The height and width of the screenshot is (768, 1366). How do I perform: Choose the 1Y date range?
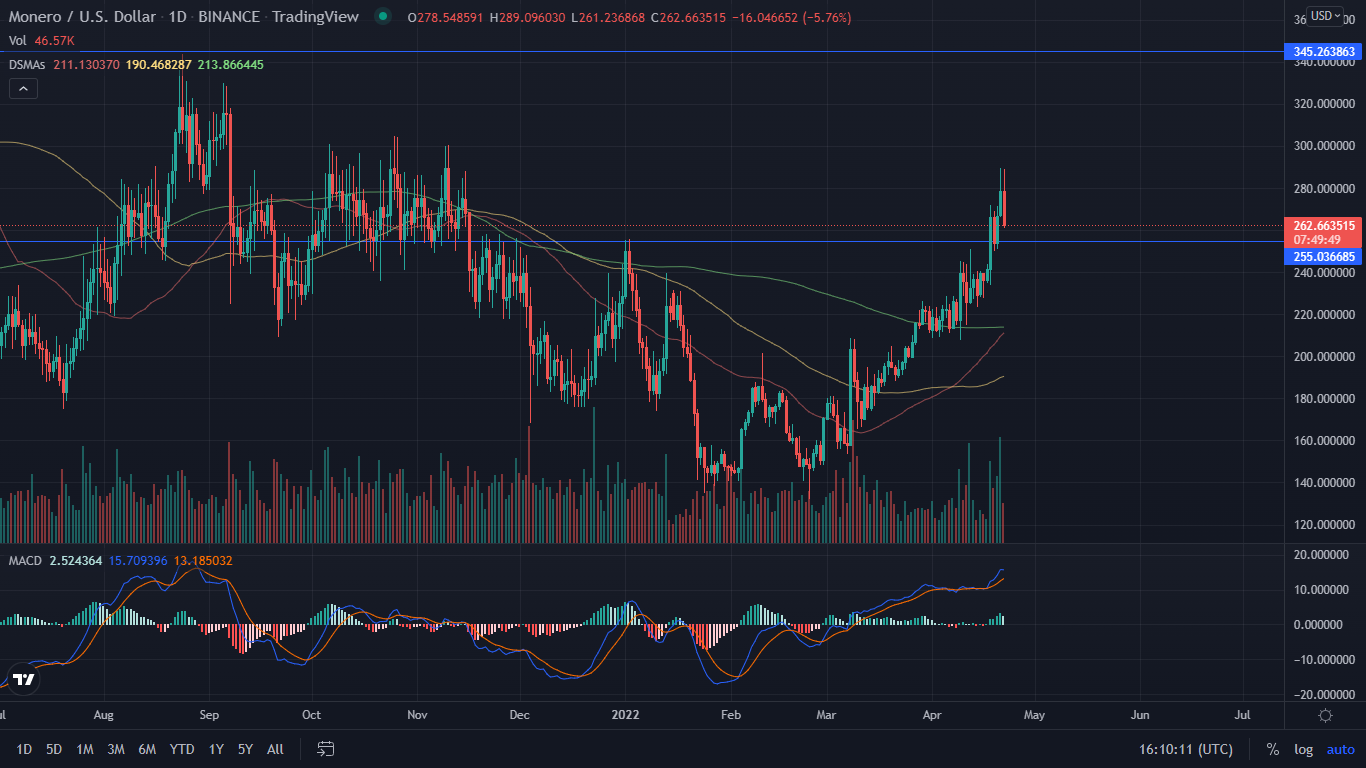point(216,749)
